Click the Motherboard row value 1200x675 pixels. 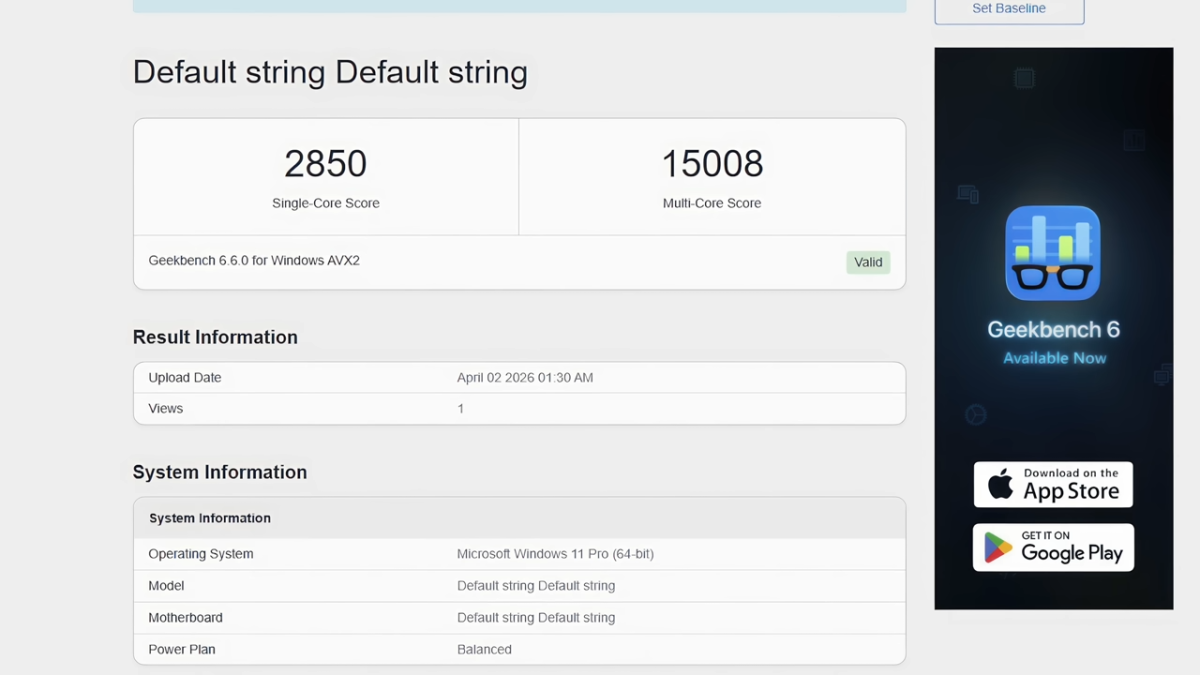click(536, 618)
